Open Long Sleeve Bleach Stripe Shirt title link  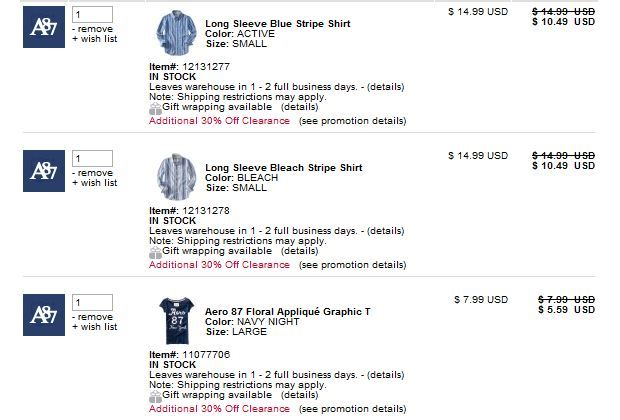284,168
